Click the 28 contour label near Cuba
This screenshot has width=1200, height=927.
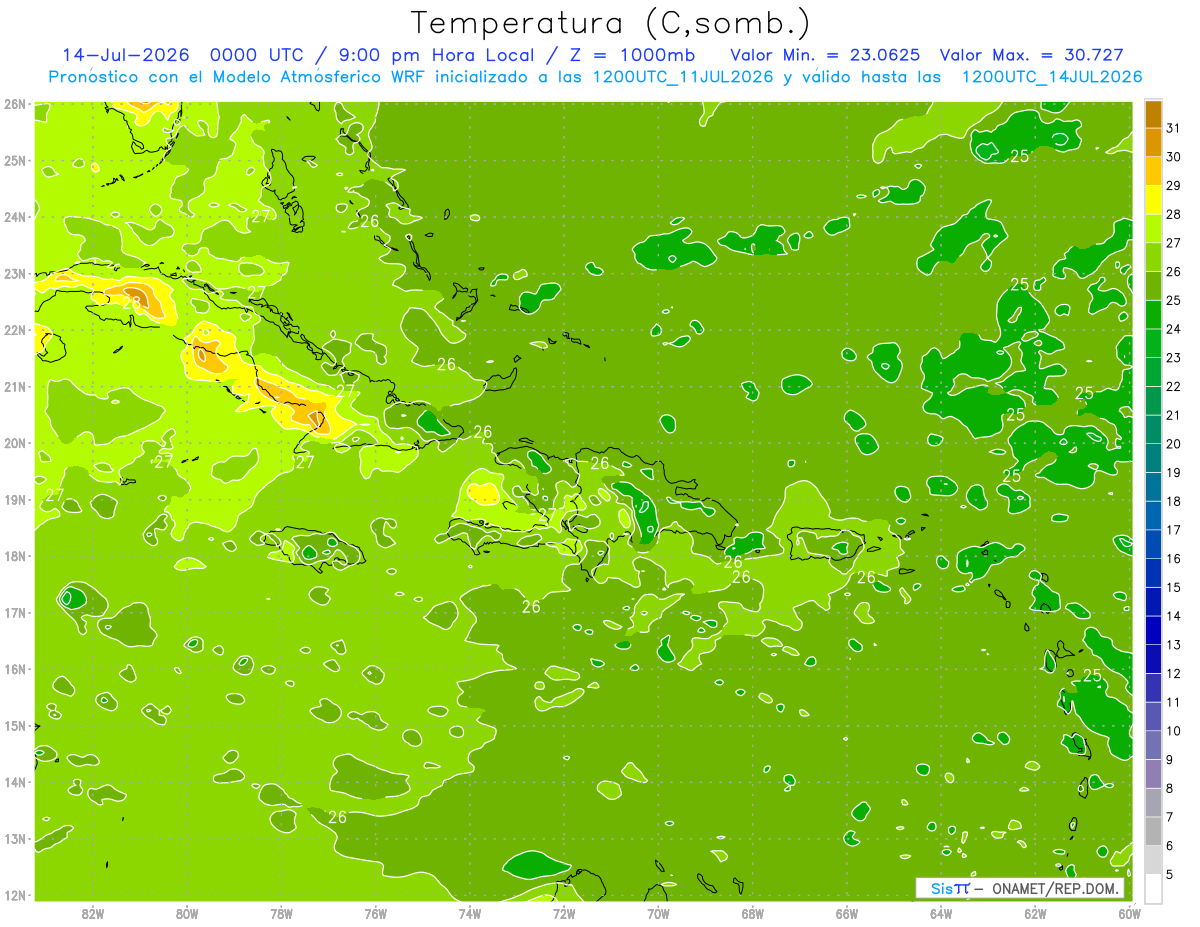click(132, 302)
